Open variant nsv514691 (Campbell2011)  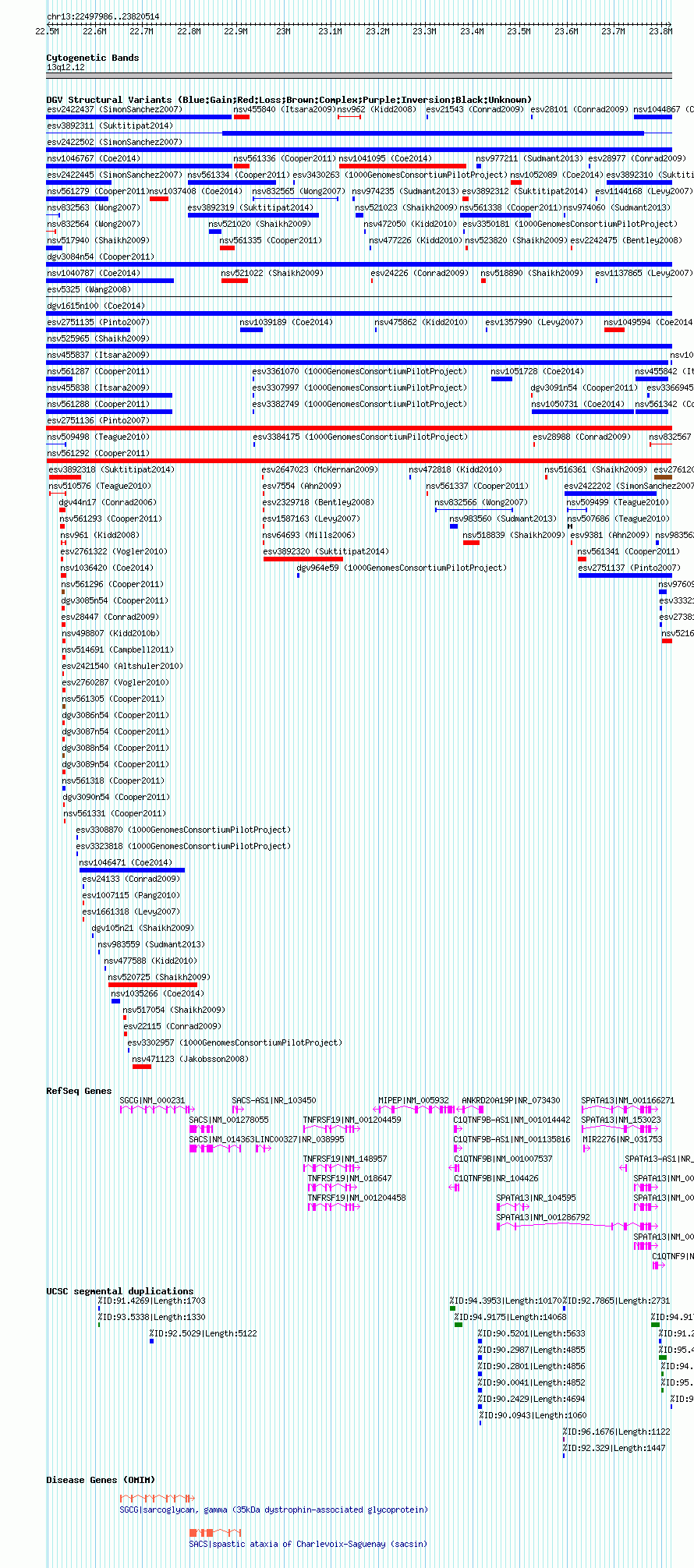[118, 649]
